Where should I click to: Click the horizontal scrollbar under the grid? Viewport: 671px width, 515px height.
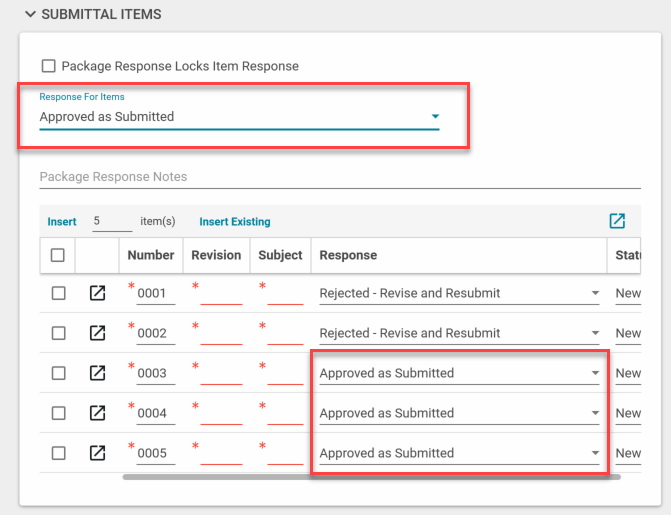coord(370,477)
